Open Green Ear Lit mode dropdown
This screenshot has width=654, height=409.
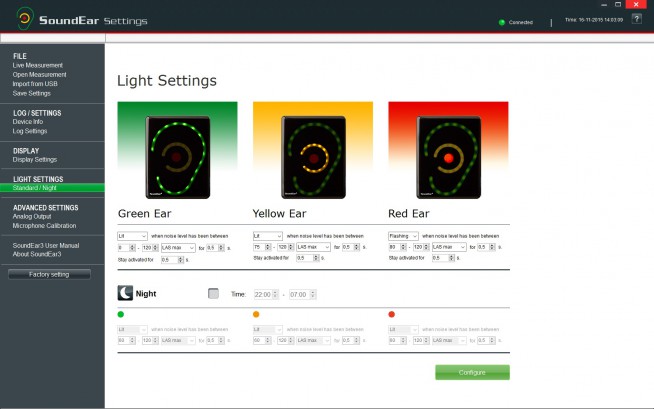click(x=132, y=236)
